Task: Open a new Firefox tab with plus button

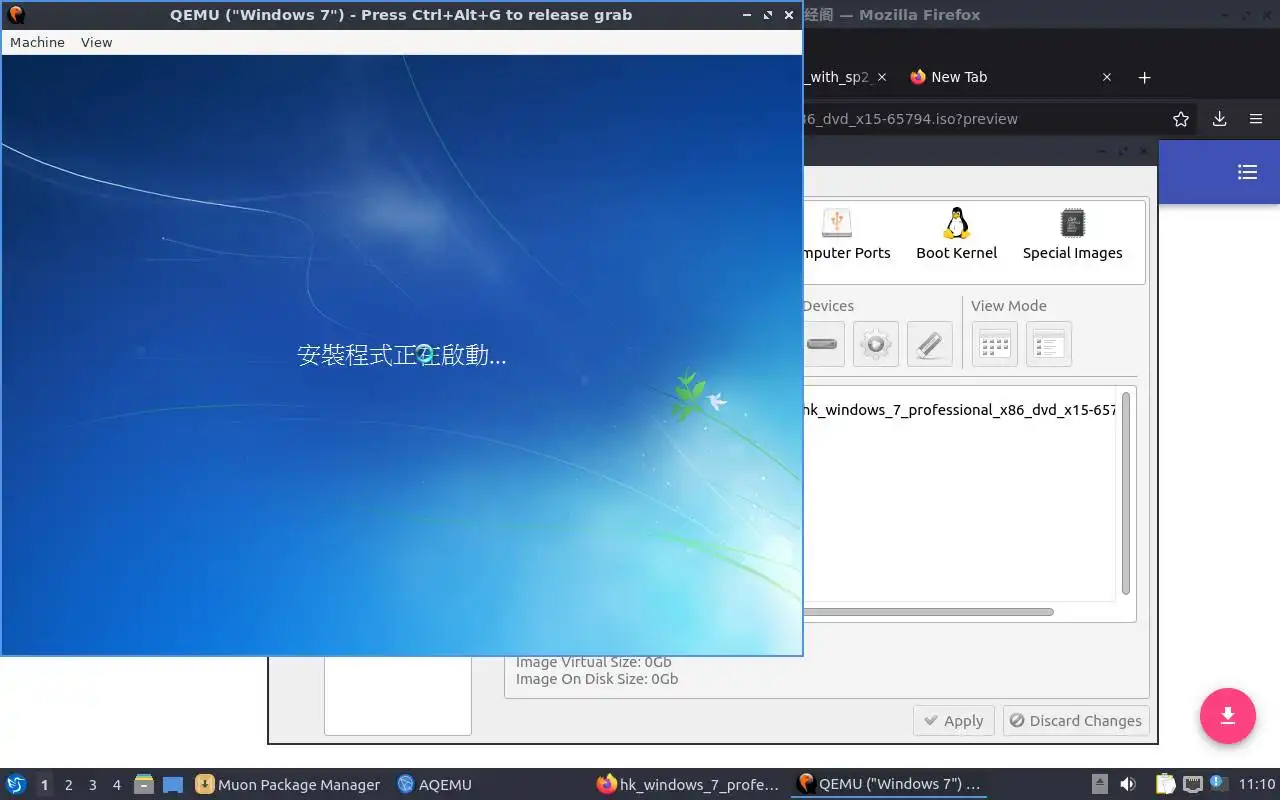Action: tap(1145, 77)
